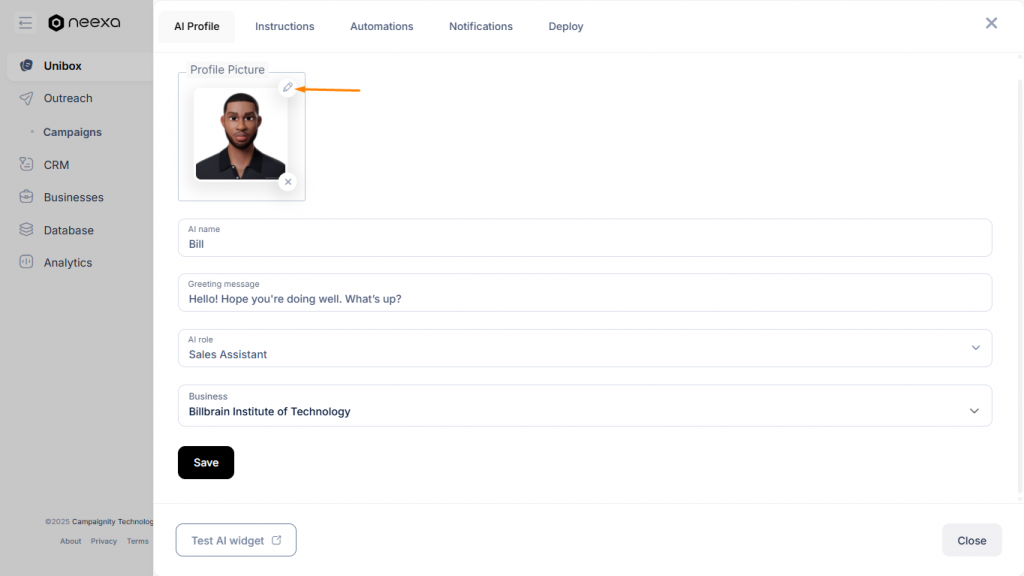
Task: Click the Database stack icon
Action: [x=26, y=230]
